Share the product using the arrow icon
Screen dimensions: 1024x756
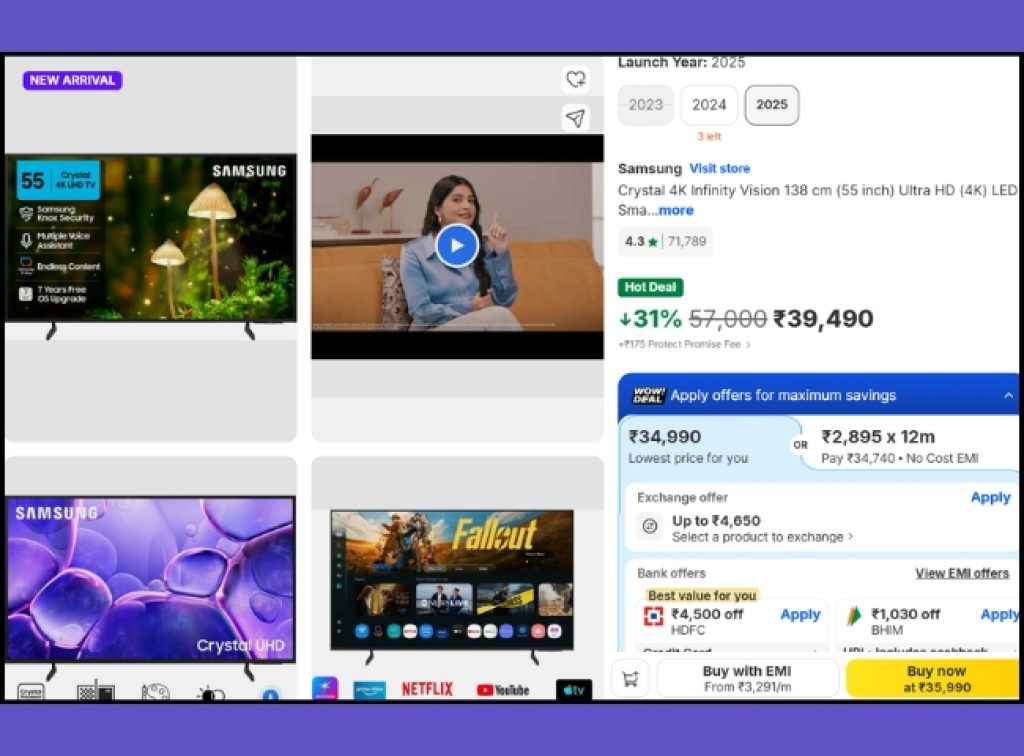(576, 119)
